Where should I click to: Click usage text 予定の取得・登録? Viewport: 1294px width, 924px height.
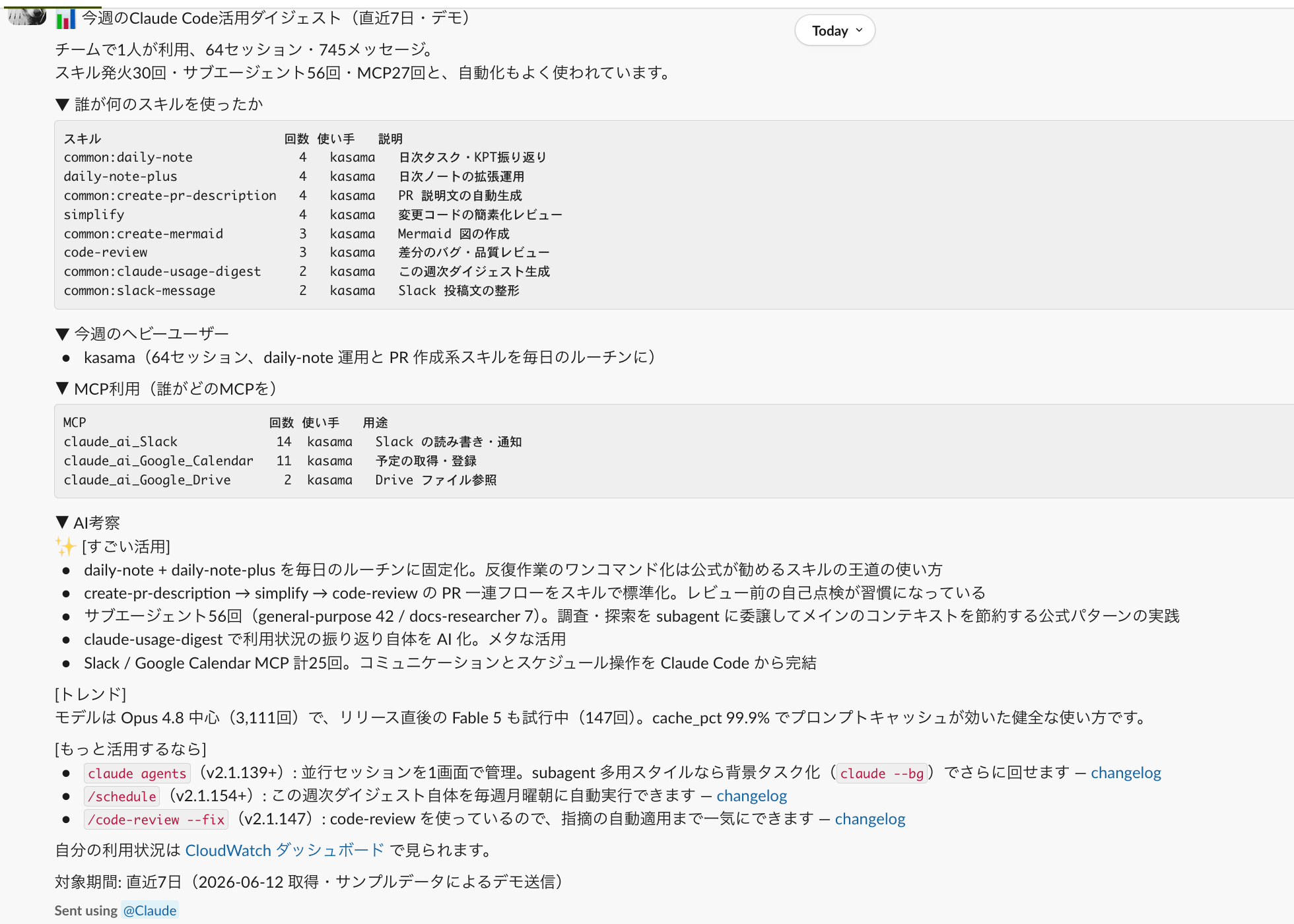coord(426,461)
